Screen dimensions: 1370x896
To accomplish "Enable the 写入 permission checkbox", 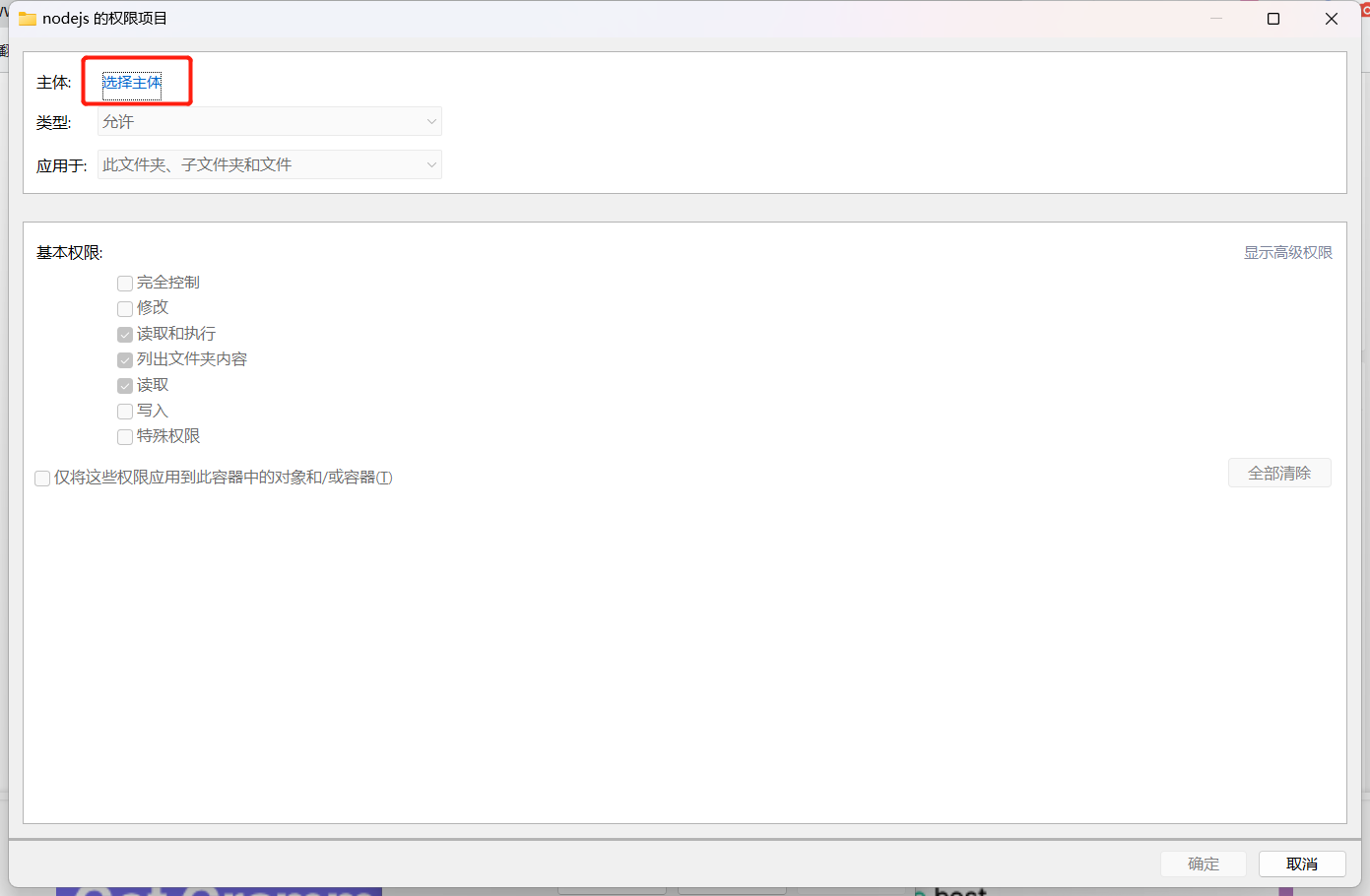I will (x=125, y=412).
